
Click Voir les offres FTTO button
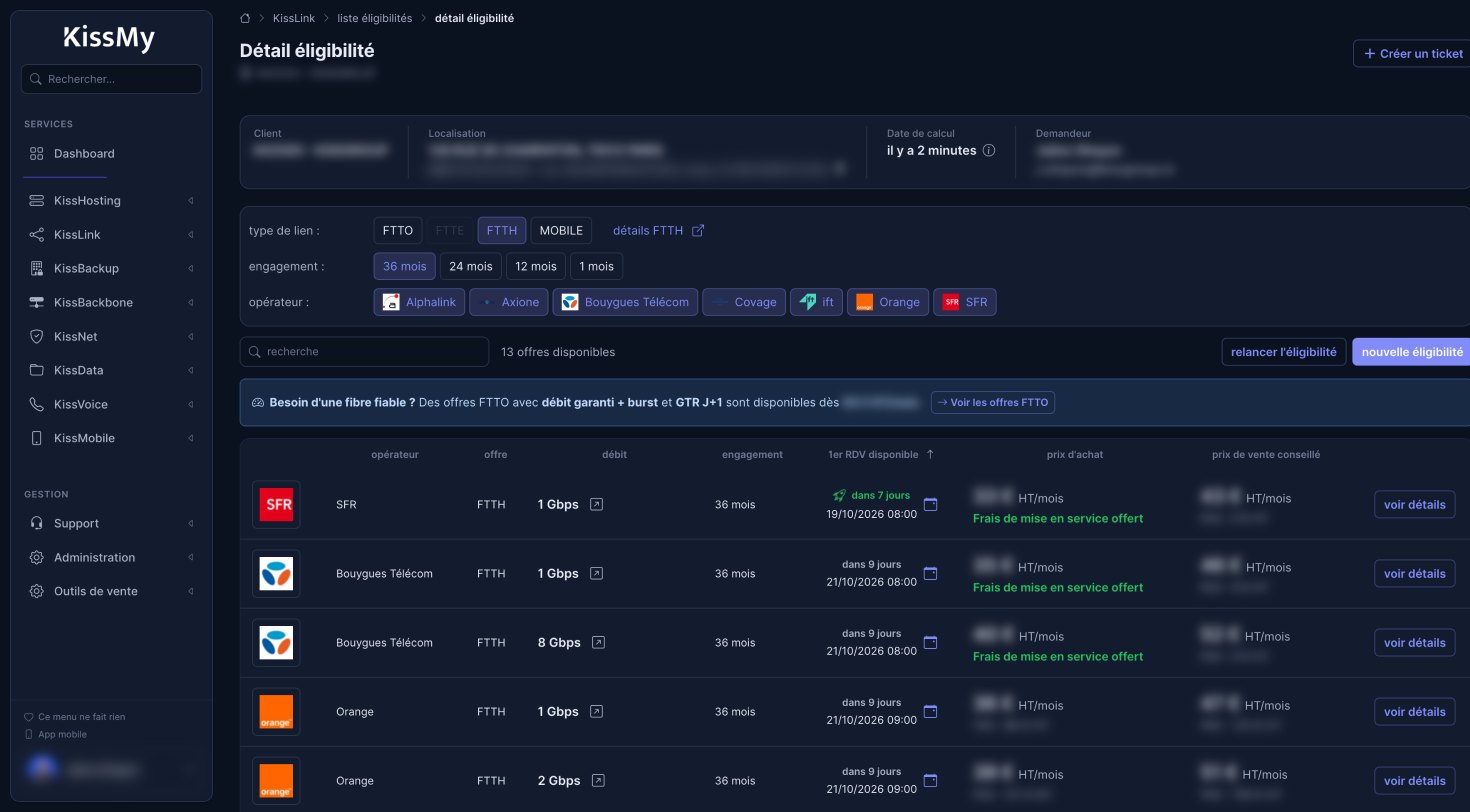(x=993, y=403)
